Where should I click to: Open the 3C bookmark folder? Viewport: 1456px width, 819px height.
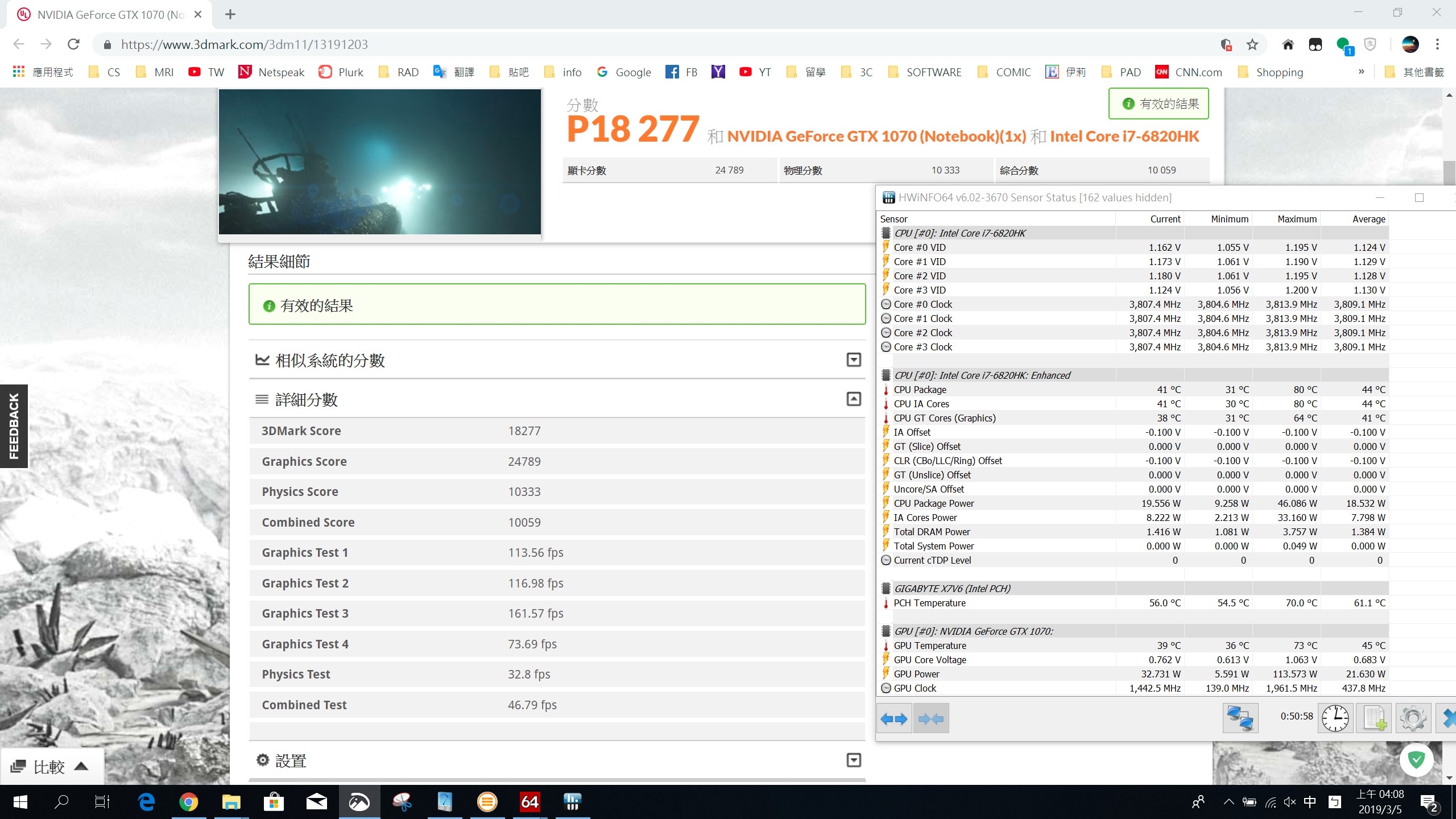857,72
